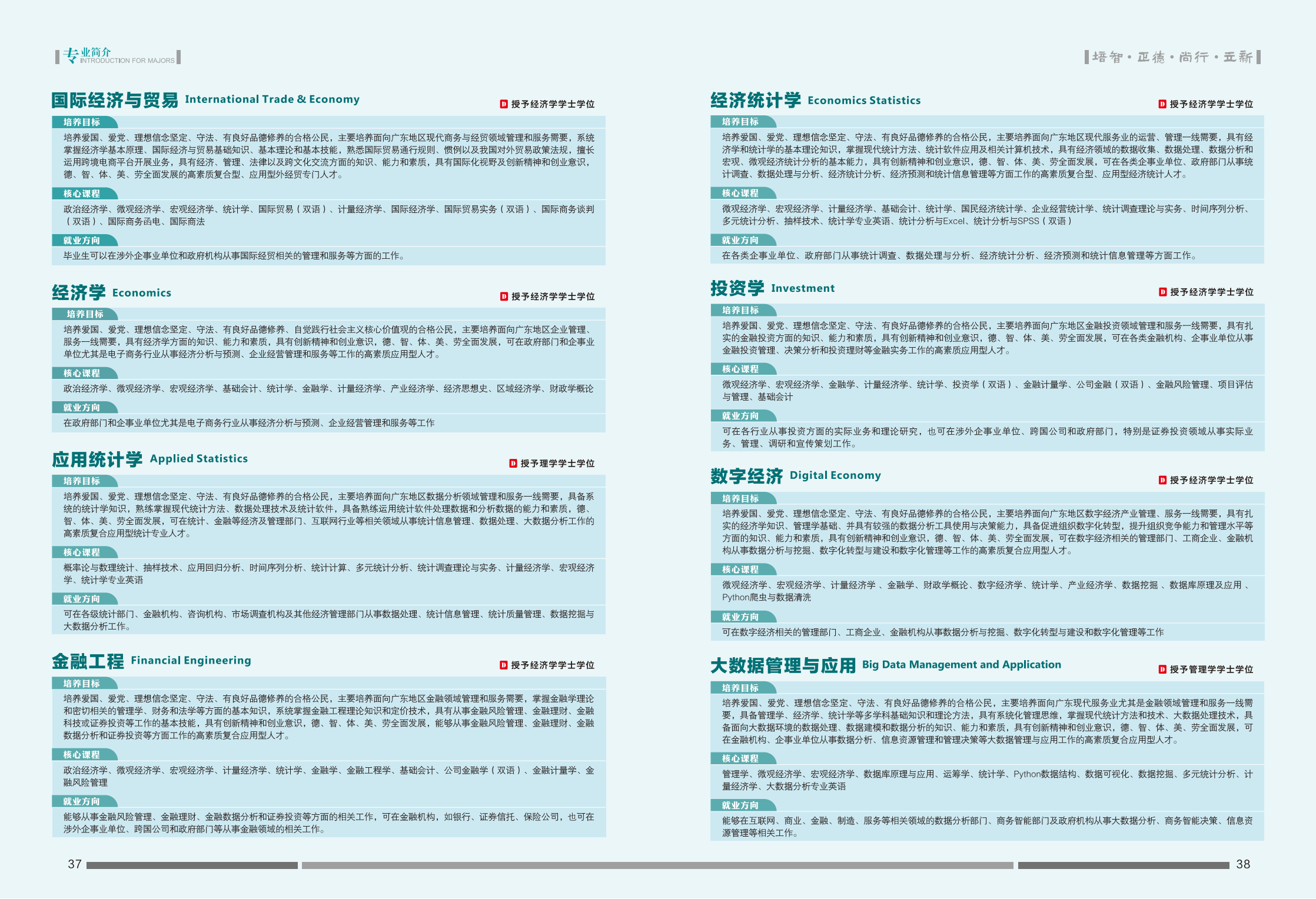Click the Applied Statistics English title
Image resolution: width=1316 pixels, height=899 pixels.
(x=199, y=459)
